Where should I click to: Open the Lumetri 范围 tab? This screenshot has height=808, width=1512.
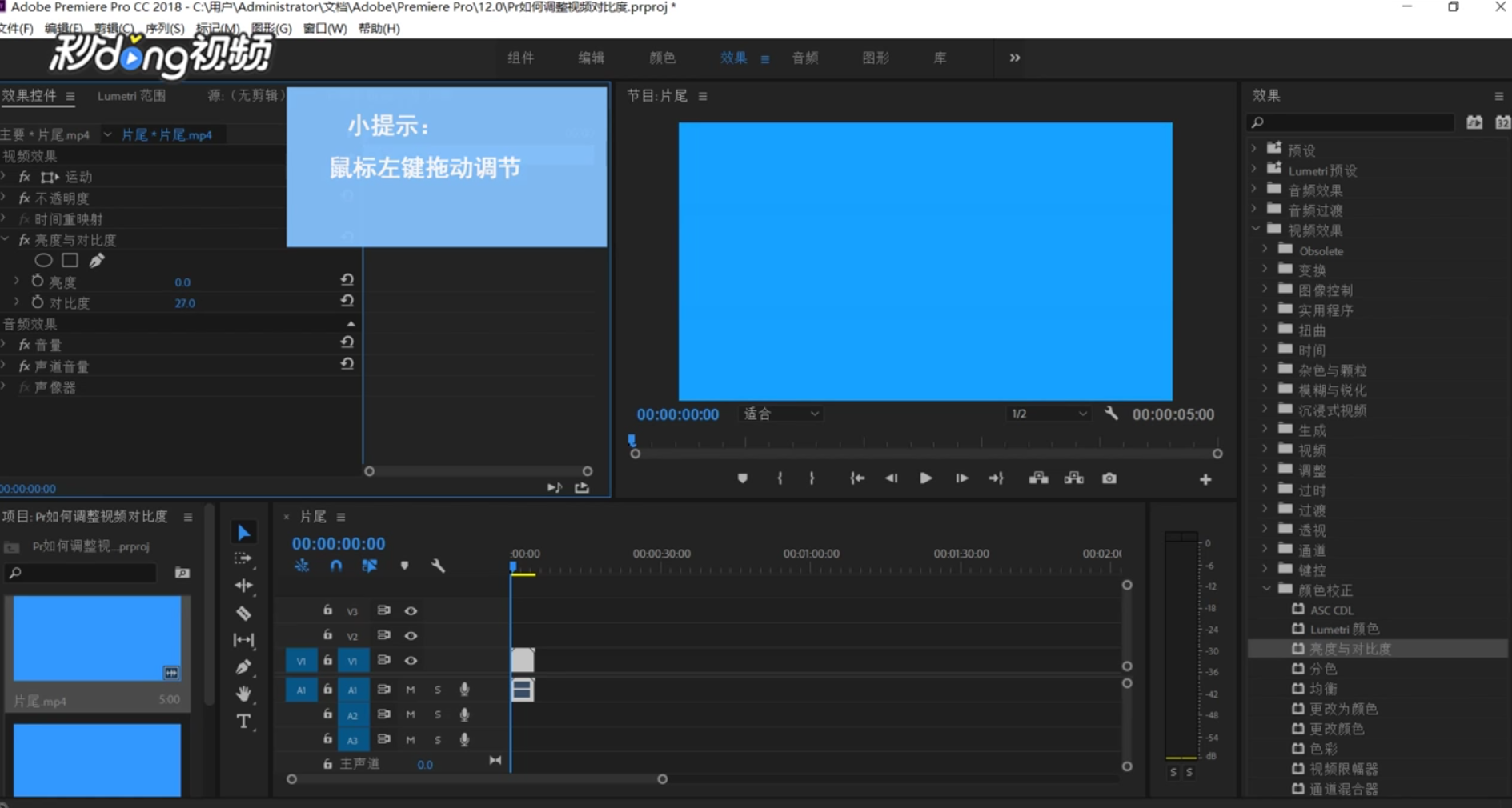point(131,95)
